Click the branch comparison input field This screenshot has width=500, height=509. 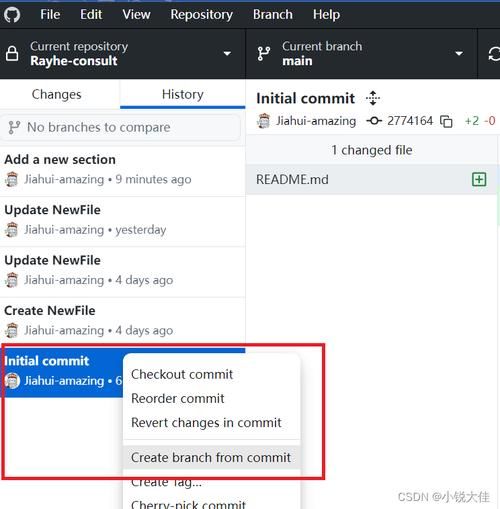(121, 127)
